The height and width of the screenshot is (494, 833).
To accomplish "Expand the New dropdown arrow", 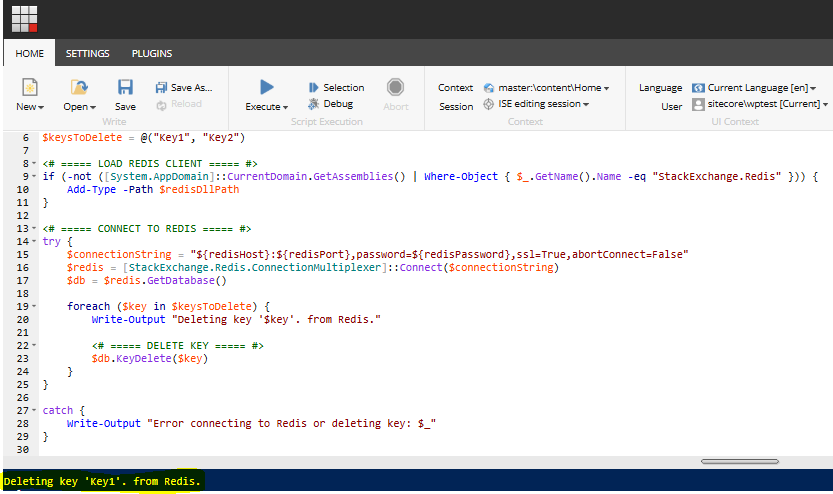I will (40, 107).
